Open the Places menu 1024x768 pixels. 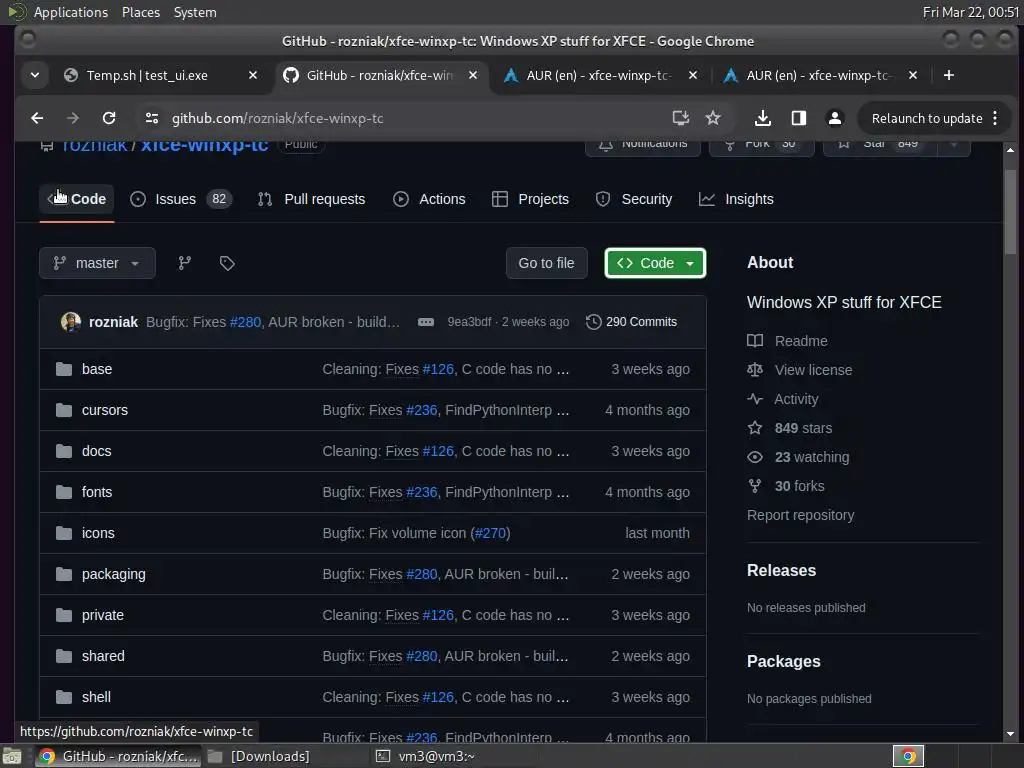(x=141, y=12)
